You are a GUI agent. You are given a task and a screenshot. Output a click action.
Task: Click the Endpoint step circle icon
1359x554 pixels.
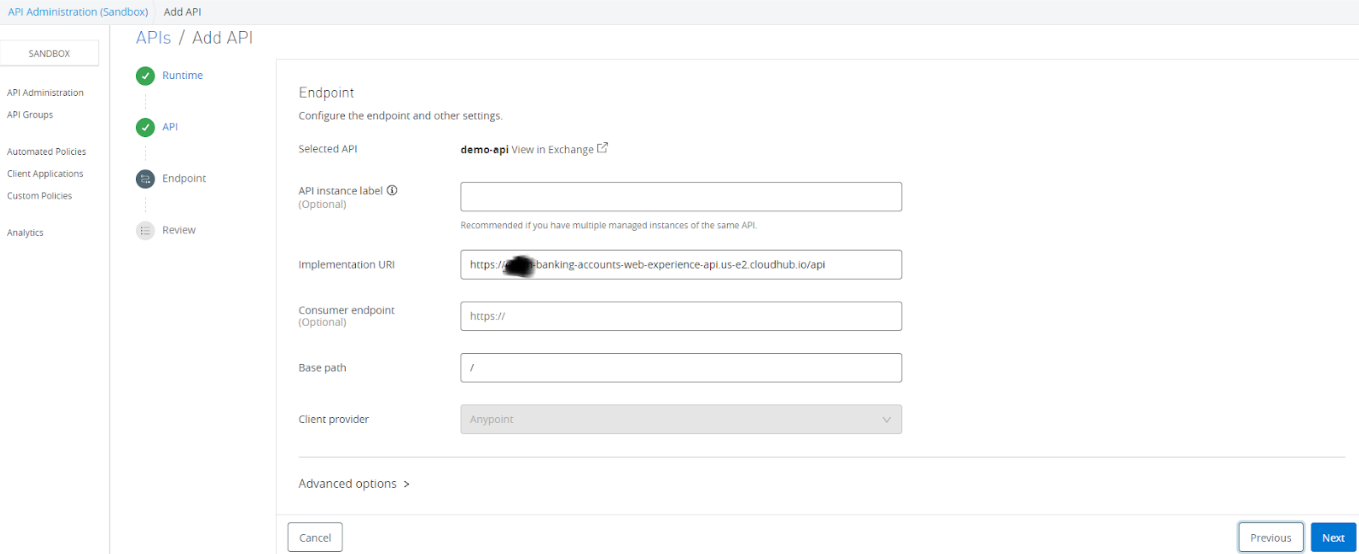[x=145, y=179]
